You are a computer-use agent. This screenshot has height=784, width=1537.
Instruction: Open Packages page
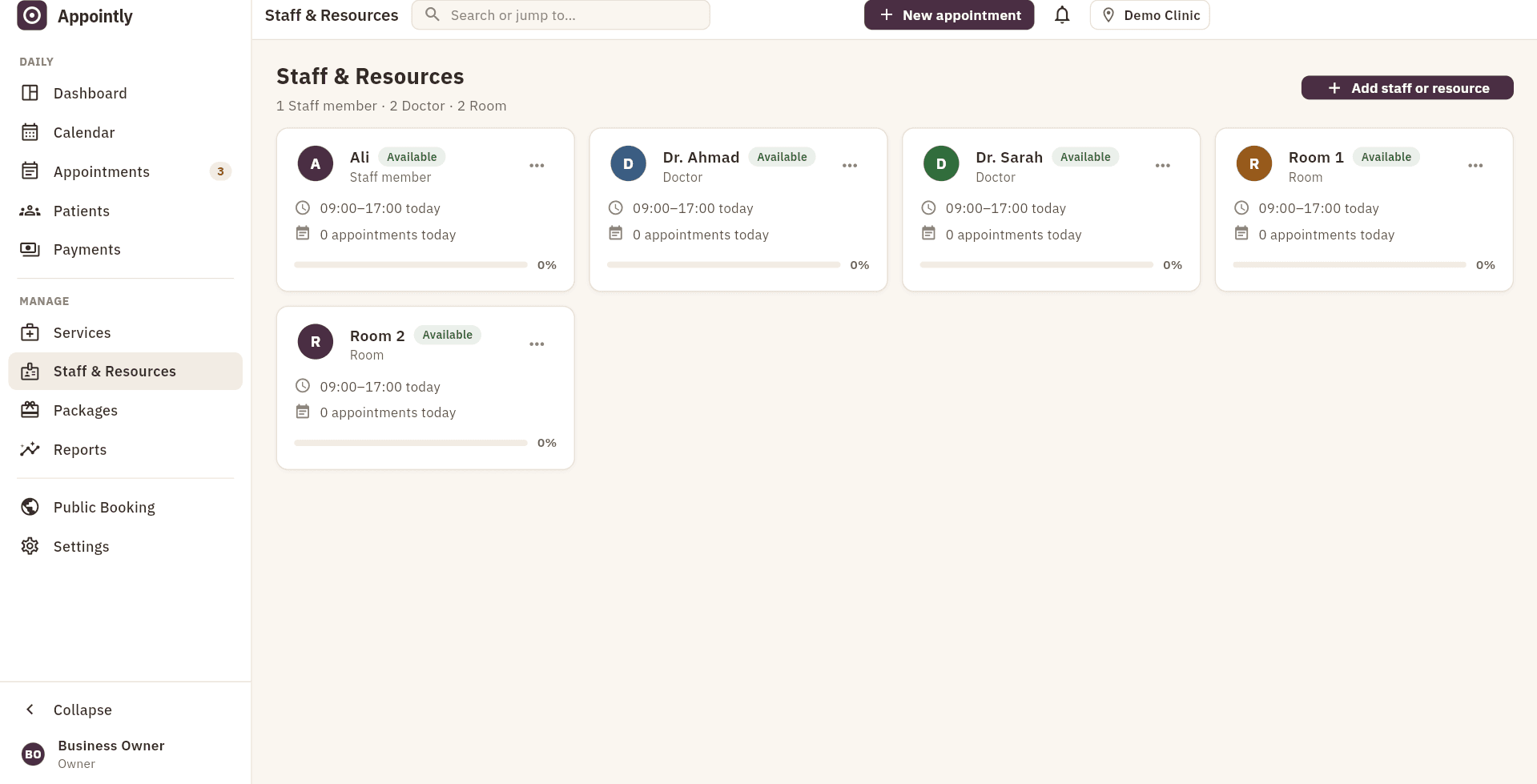(x=125, y=411)
